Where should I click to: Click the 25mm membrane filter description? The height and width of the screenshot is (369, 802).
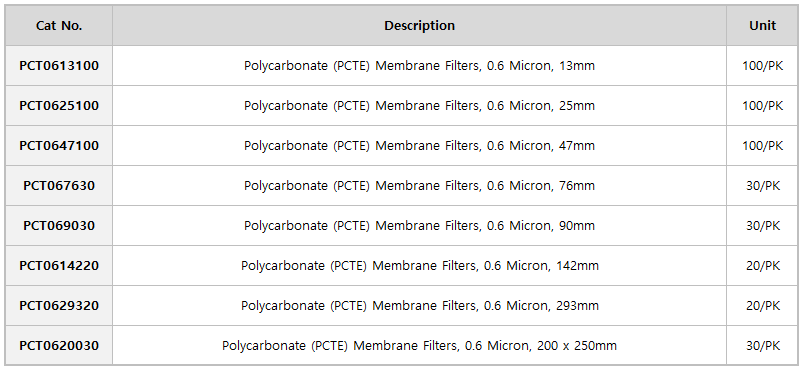419,106
